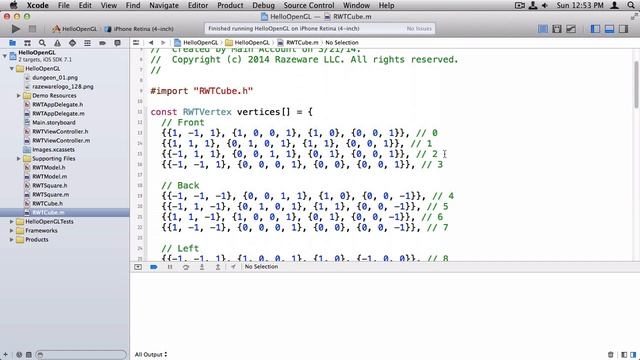The width and height of the screenshot is (640, 360).
Task: Step into in debugger
Action: 202,267
